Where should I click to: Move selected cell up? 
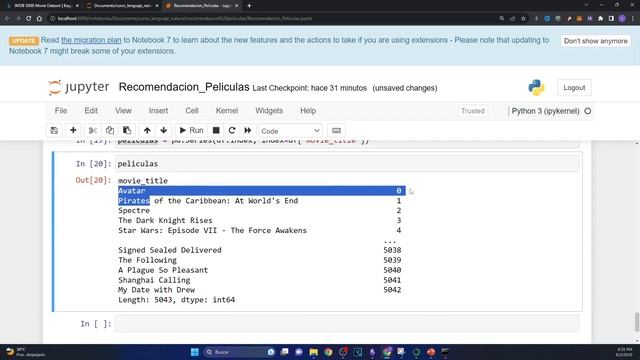[x=147, y=131]
